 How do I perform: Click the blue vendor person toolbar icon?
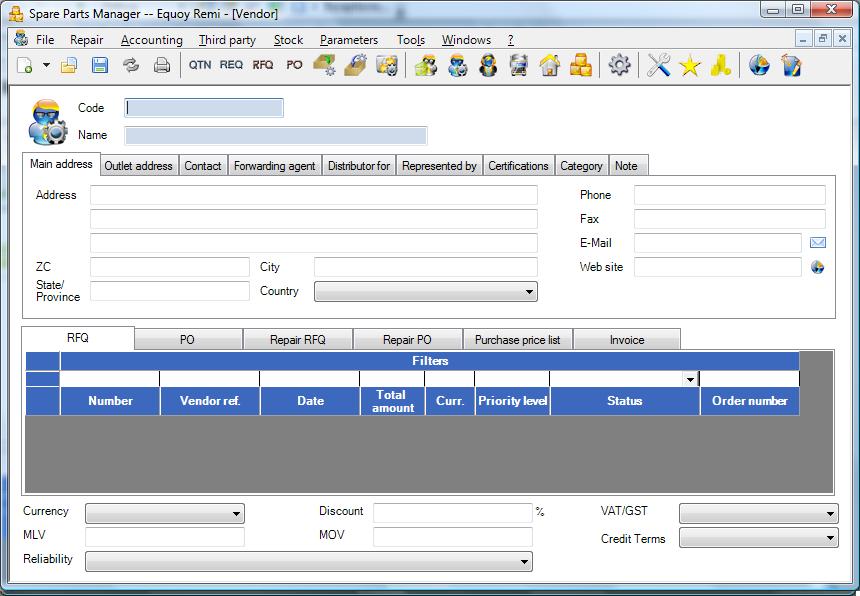click(x=457, y=65)
